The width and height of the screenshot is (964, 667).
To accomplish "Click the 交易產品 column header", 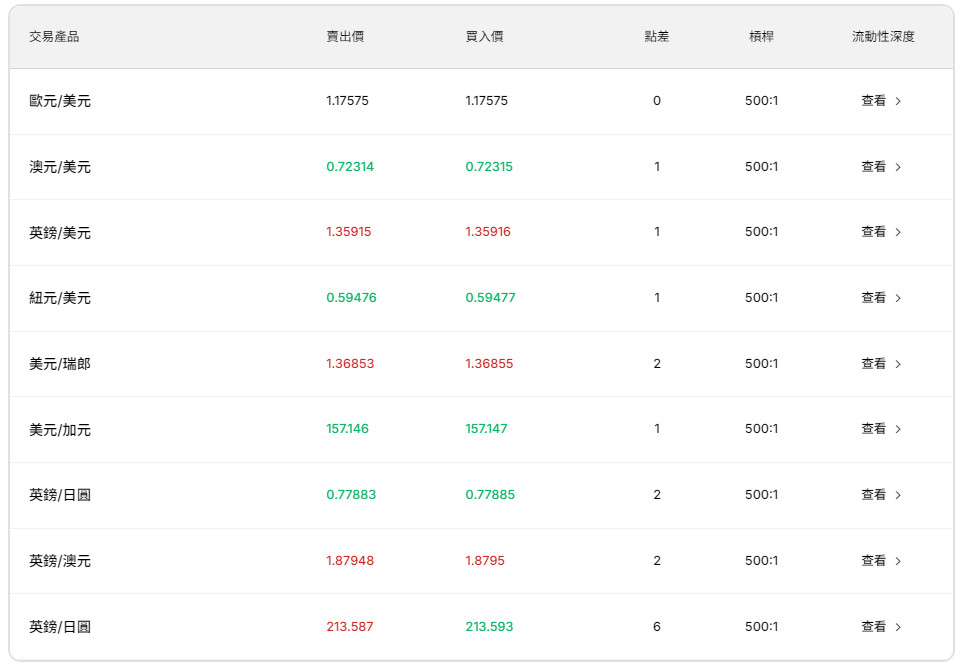I will point(54,37).
